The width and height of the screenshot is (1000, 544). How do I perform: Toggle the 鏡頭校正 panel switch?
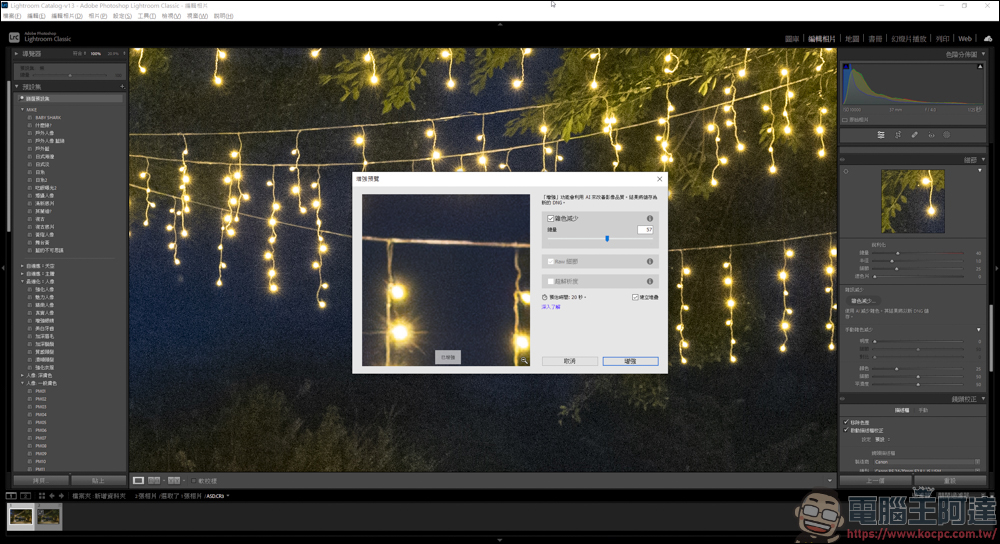pos(842,399)
